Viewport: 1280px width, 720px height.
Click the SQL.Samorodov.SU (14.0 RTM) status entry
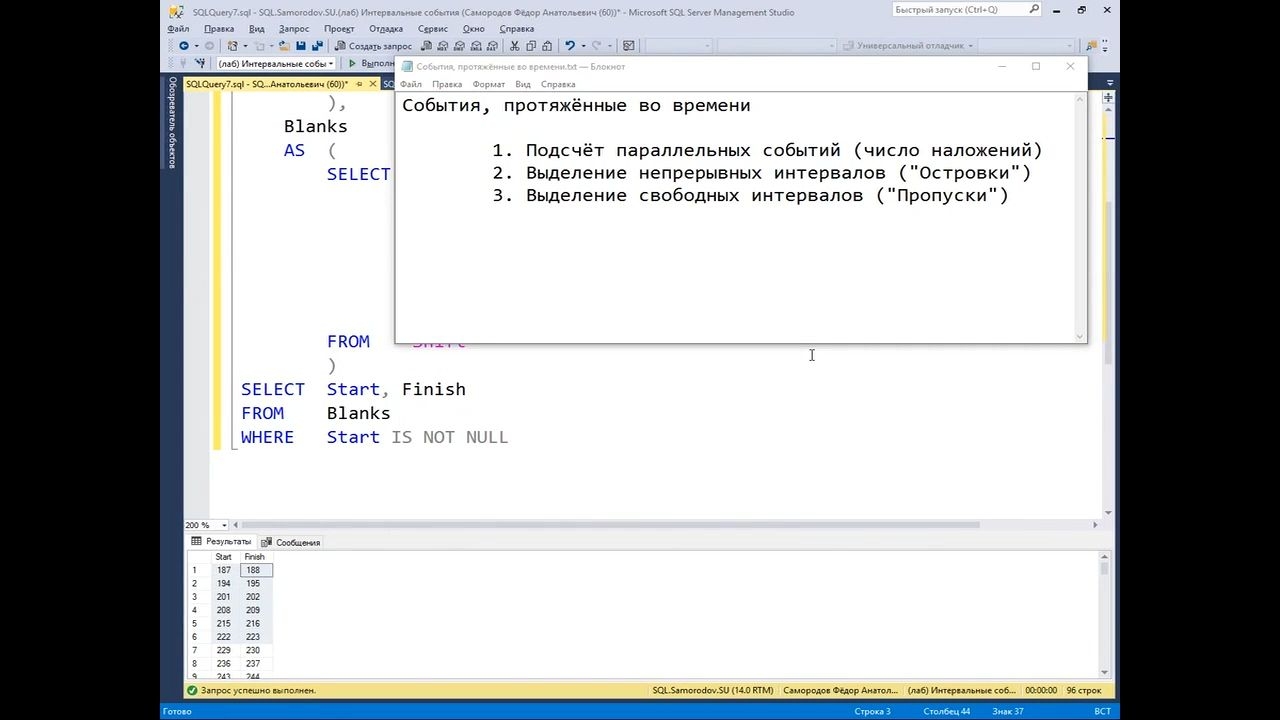(713, 690)
